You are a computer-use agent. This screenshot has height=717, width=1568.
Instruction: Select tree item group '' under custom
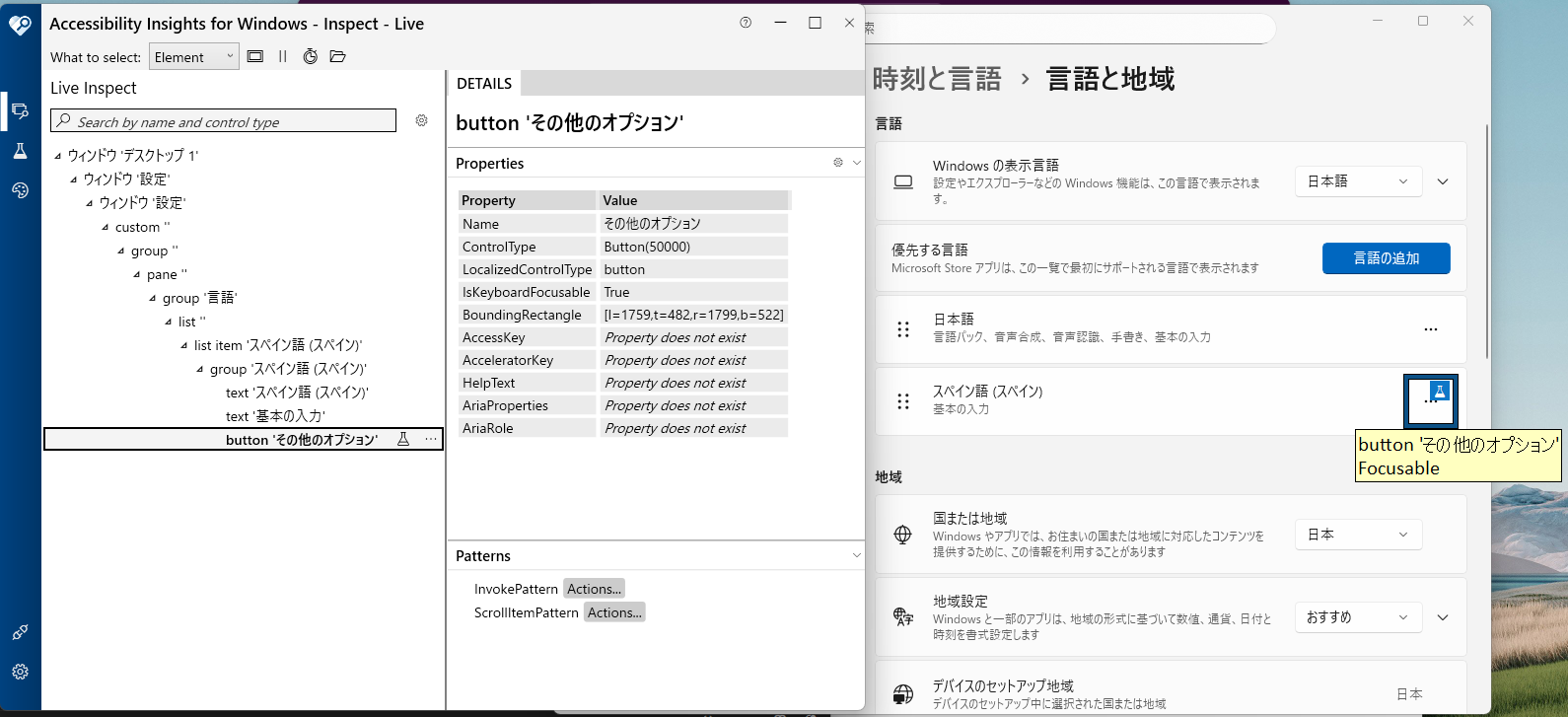[154, 251]
